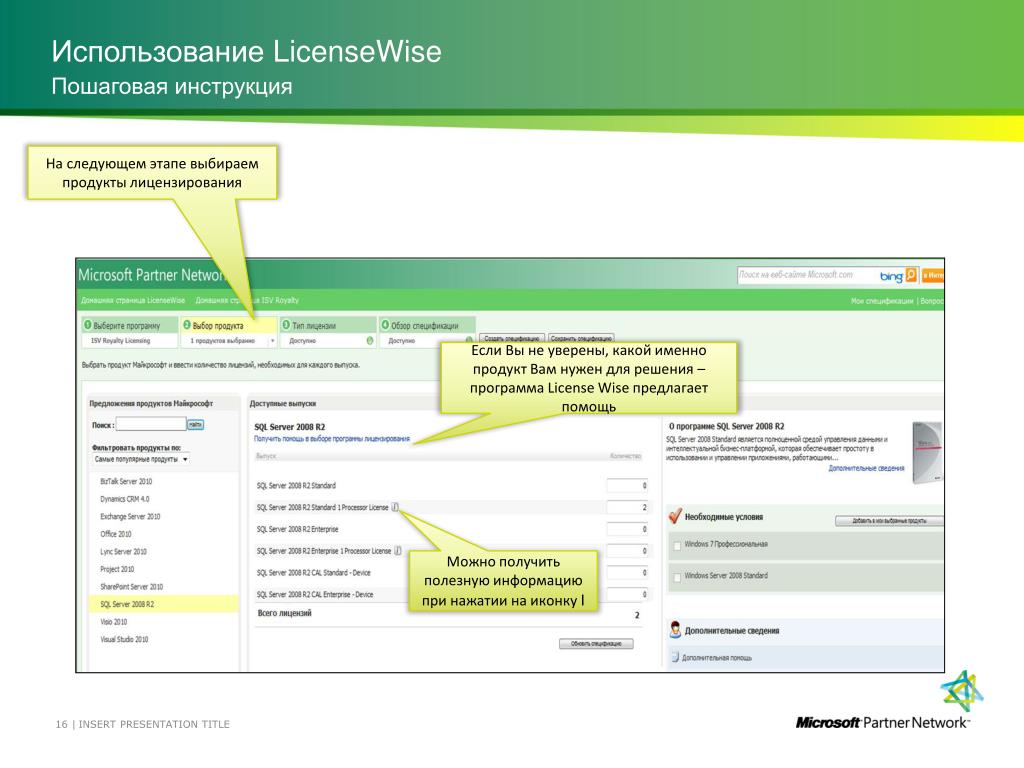
Task: Click info icon beside Standard 1 Processor License
Action: [x=395, y=507]
